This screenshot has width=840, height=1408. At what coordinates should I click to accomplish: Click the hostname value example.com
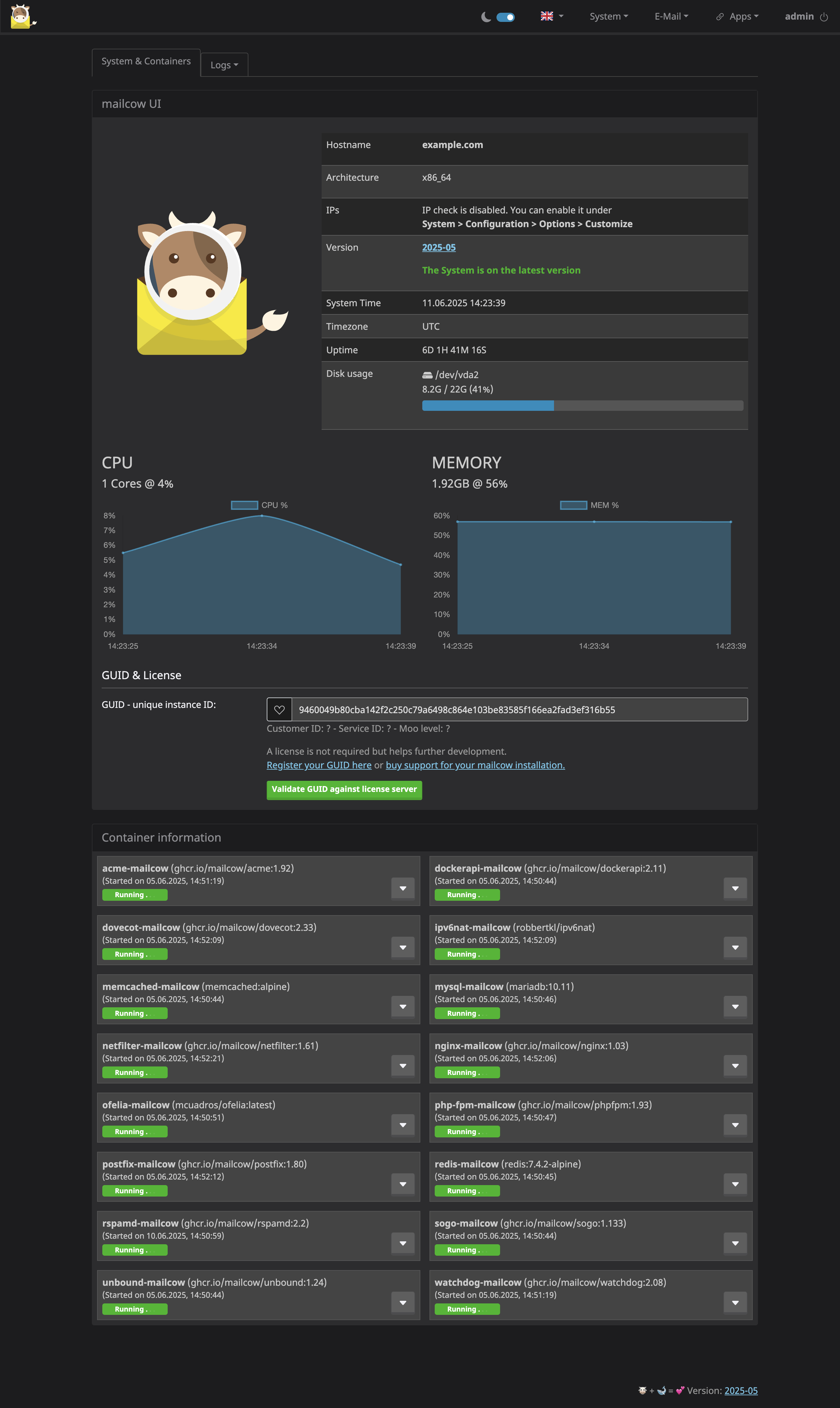(x=452, y=145)
